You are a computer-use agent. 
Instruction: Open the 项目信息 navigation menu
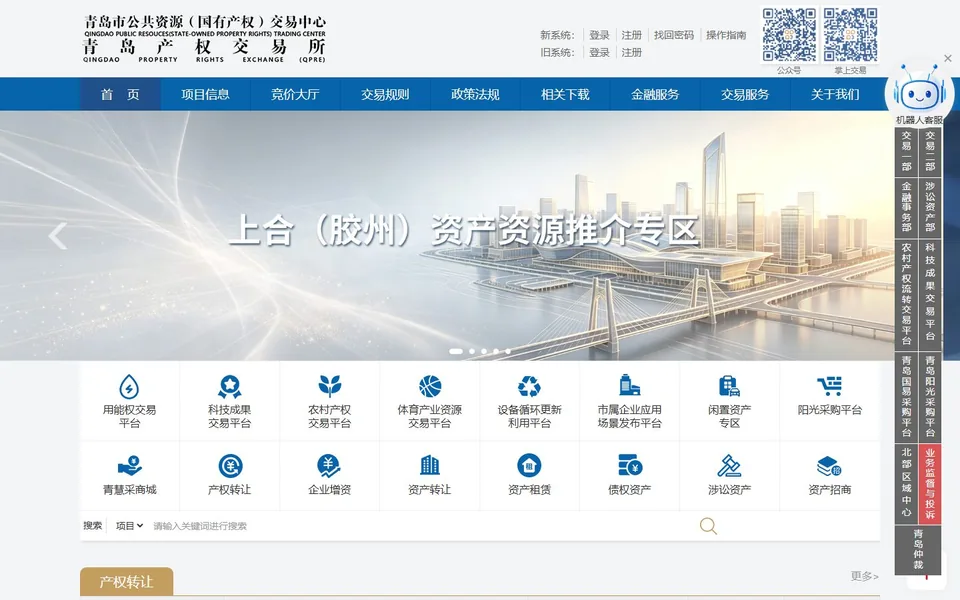(x=205, y=94)
